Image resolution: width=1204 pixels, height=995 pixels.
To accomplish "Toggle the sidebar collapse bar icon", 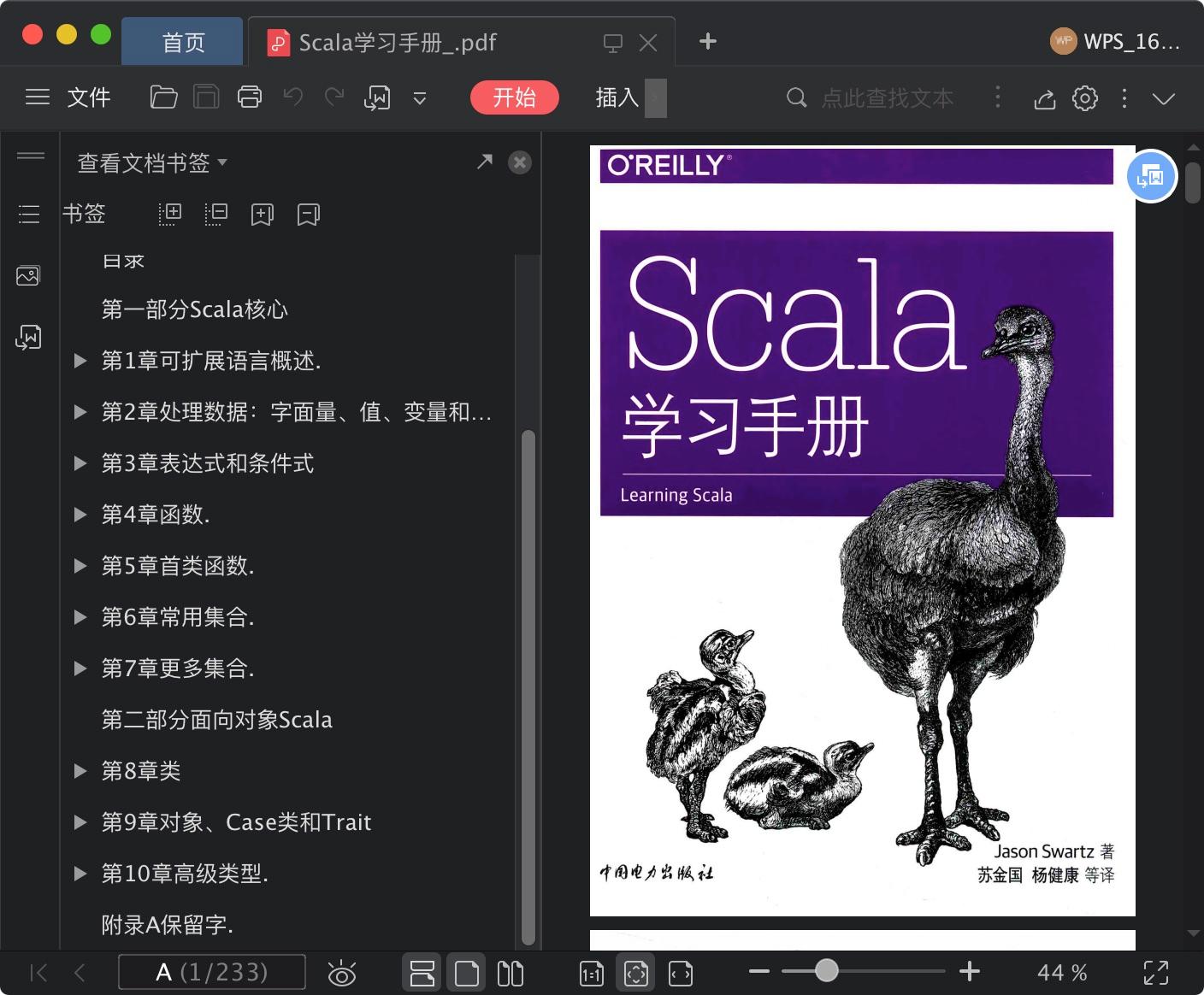I will tap(31, 156).
